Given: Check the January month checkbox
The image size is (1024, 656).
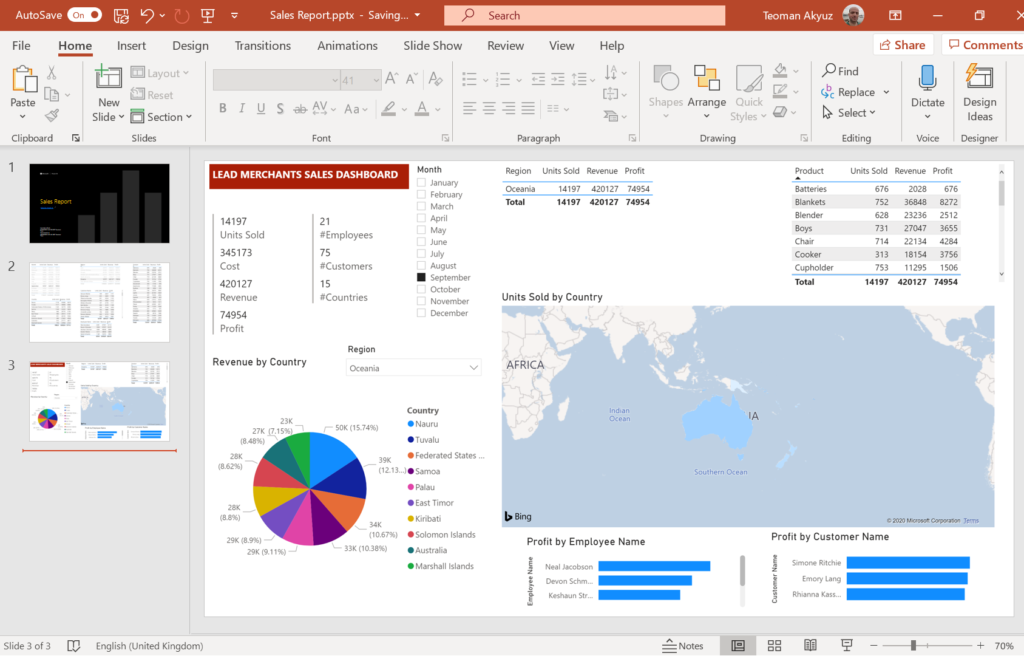Looking at the screenshot, I should 422,183.
